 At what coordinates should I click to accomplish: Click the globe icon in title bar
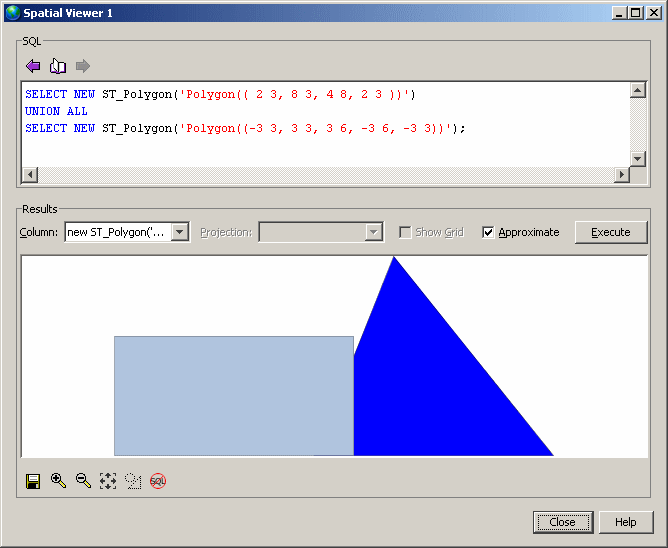coord(13,13)
